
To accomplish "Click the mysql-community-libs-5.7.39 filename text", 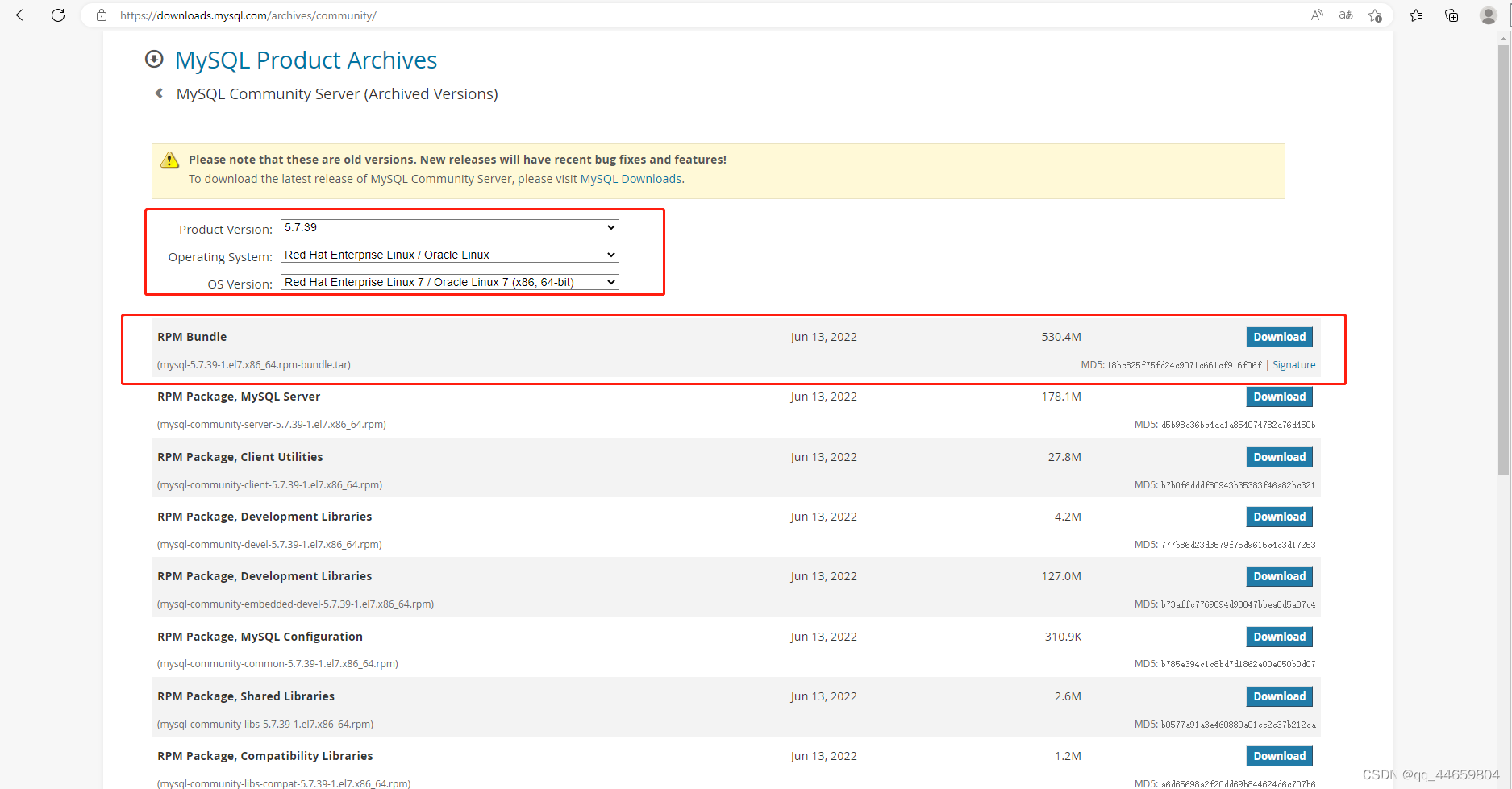I will coord(265,725).
